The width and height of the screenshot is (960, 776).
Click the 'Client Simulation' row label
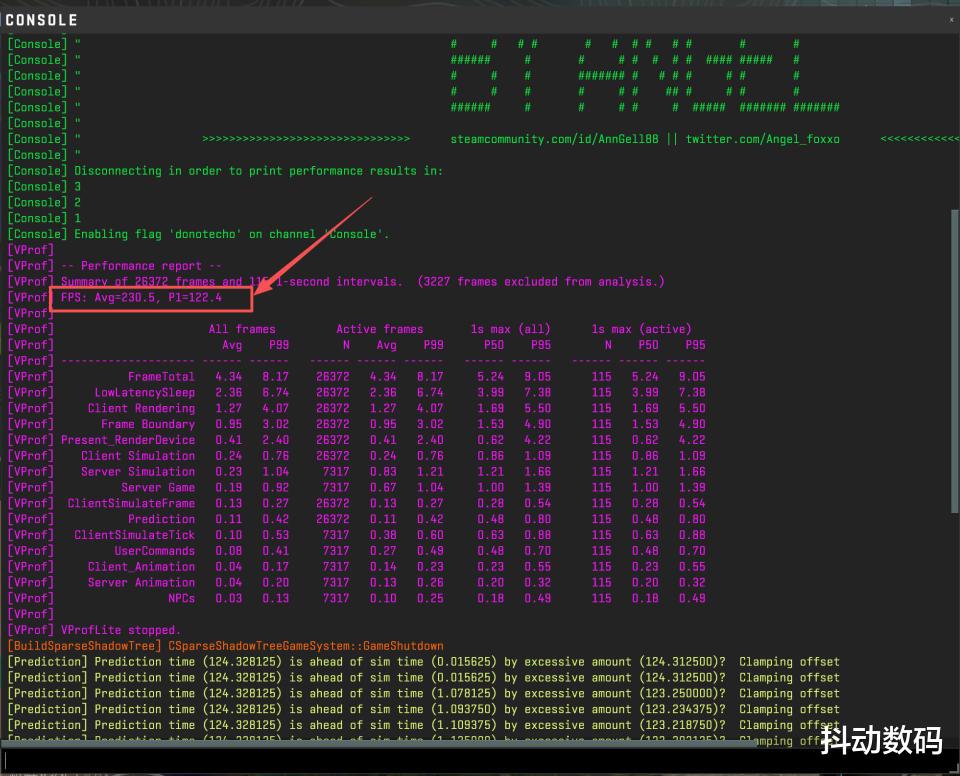pyautogui.click(x=138, y=456)
